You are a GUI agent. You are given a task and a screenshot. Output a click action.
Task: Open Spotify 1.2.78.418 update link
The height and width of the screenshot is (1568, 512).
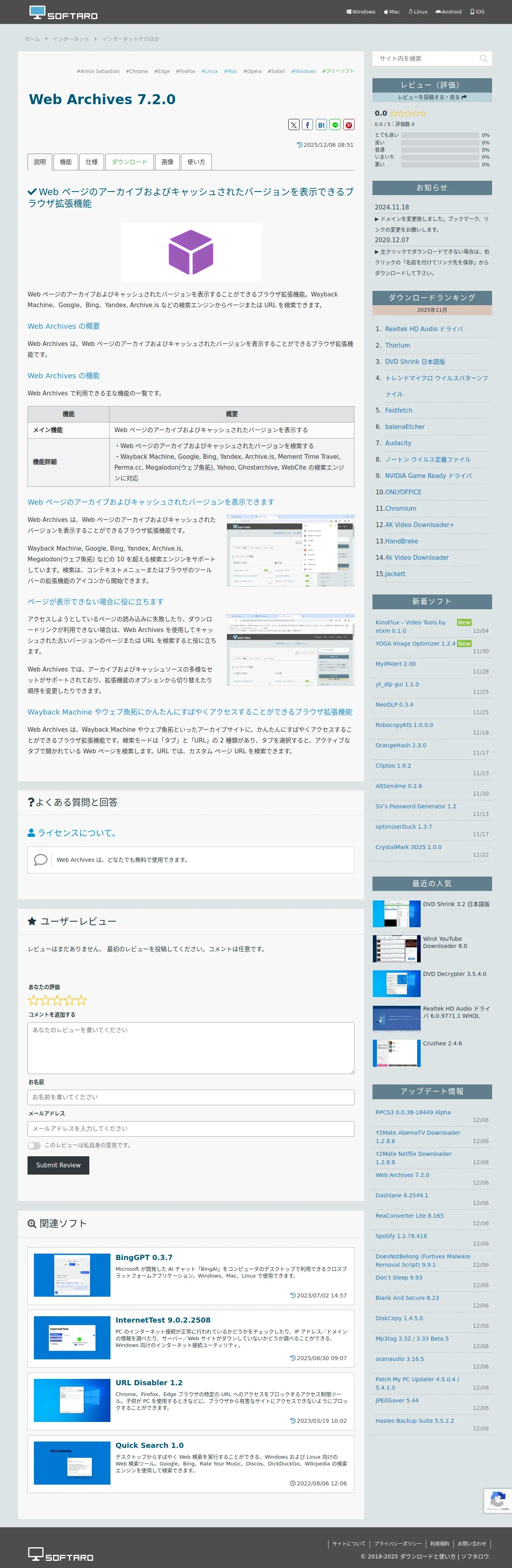coord(401,1236)
